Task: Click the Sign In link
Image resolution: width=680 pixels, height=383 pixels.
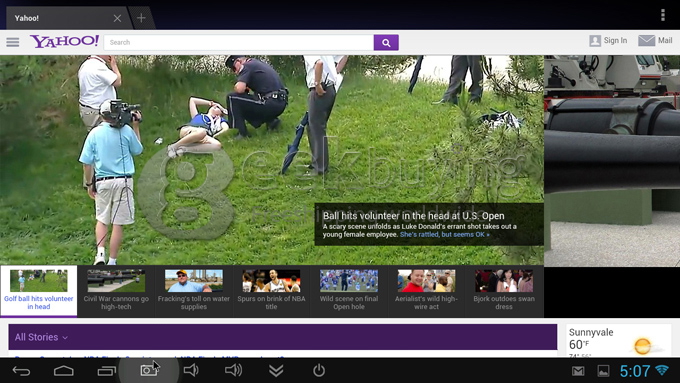Action: (615, 40)
